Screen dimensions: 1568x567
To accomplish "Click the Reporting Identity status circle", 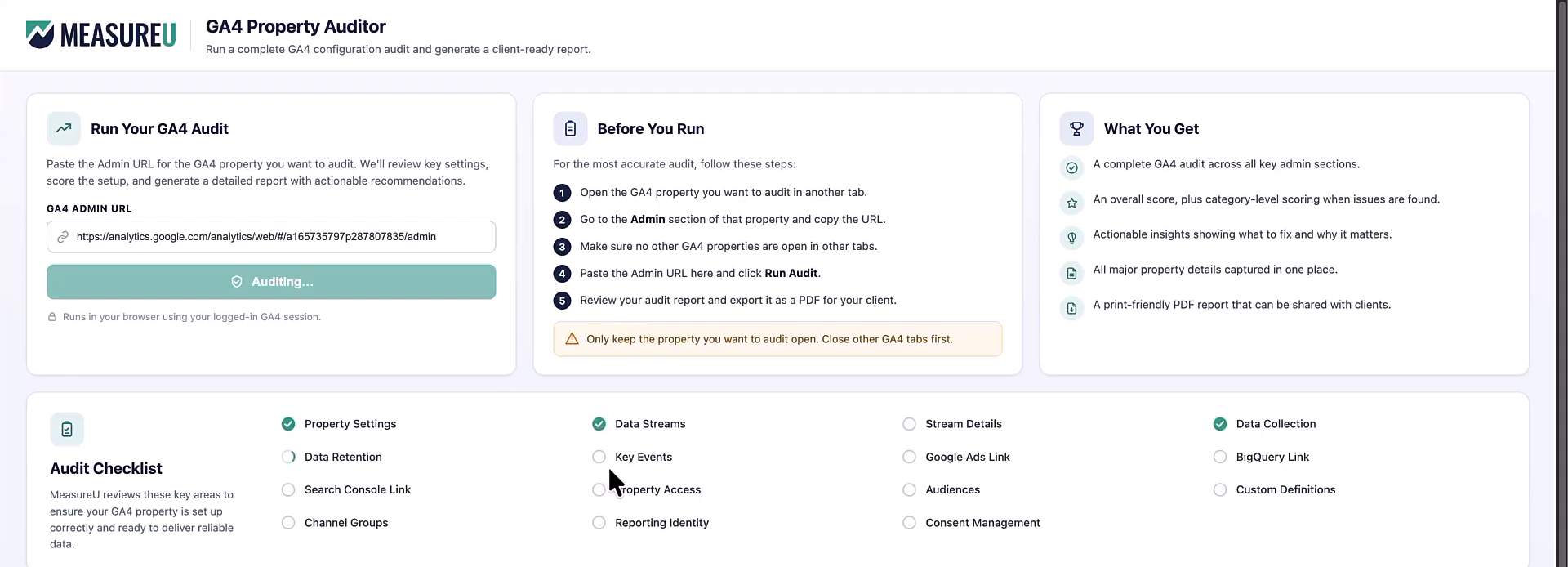I will tap(599, 523).
